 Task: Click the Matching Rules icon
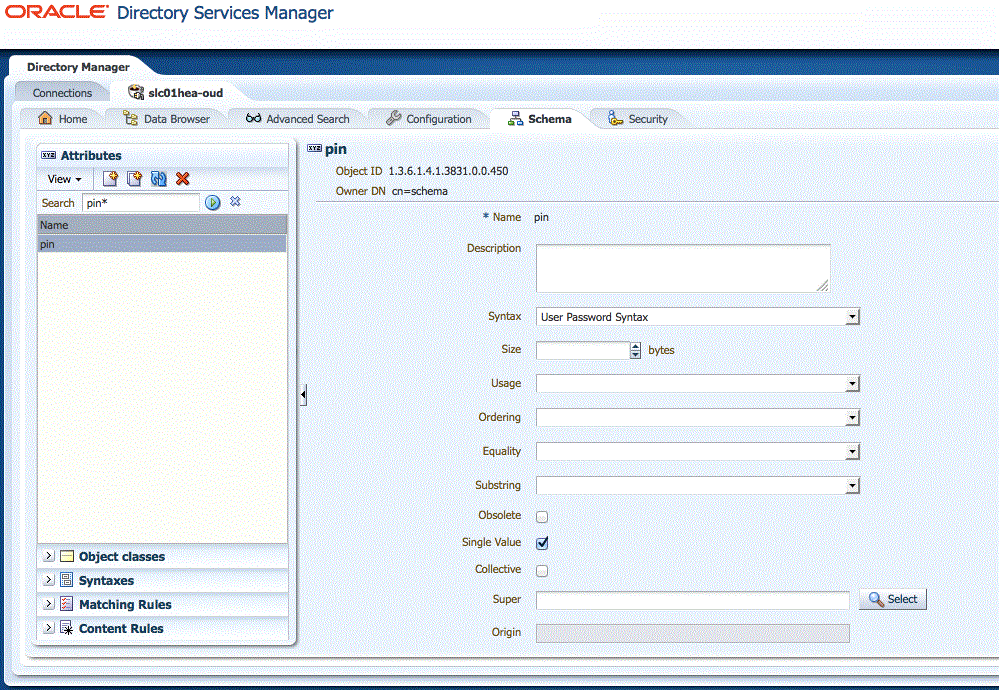coord(67,604)
